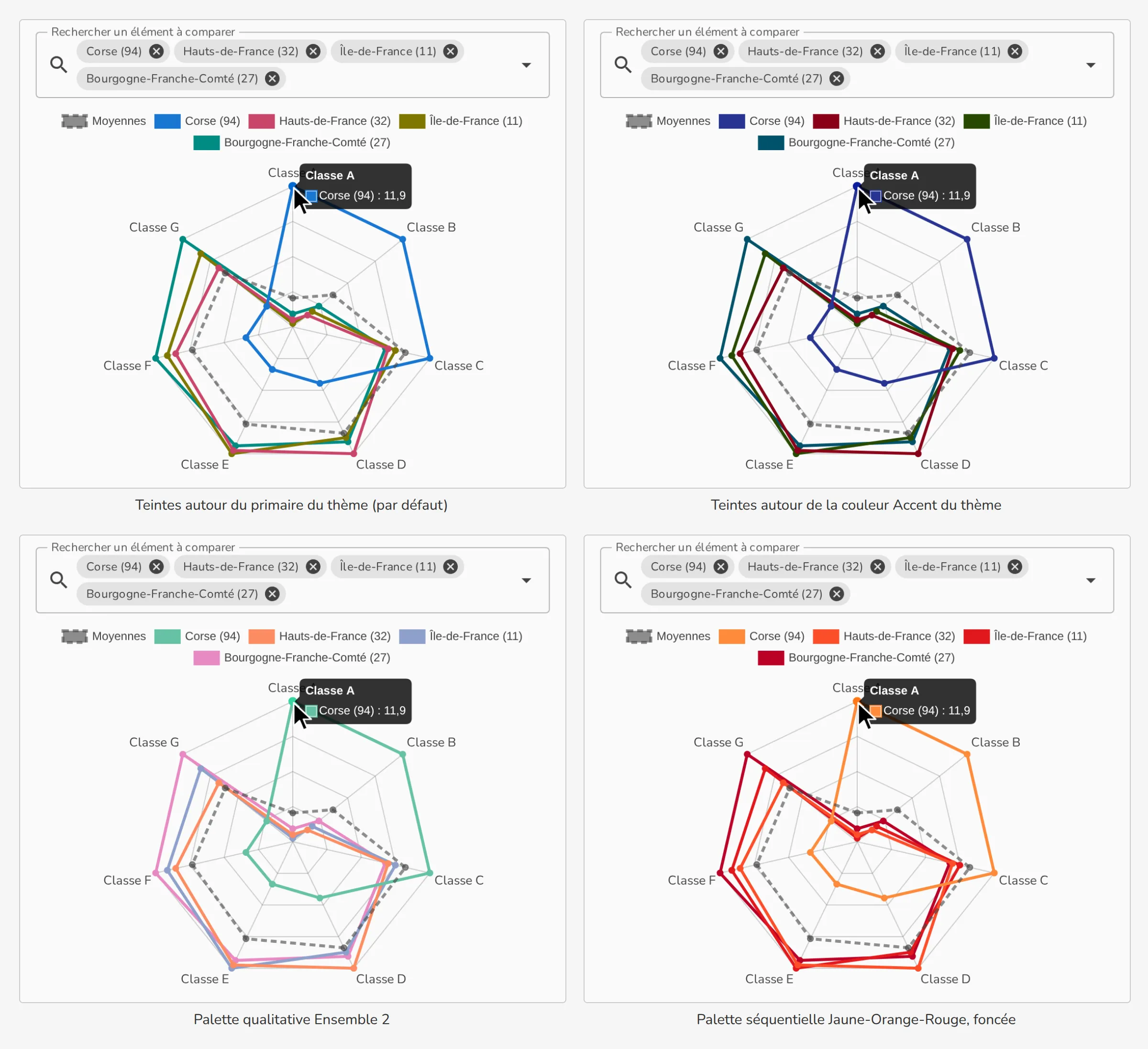Open the dropdown arrow in bottom-left search box
This screenshot has width=1148, height=1049.
526,580
